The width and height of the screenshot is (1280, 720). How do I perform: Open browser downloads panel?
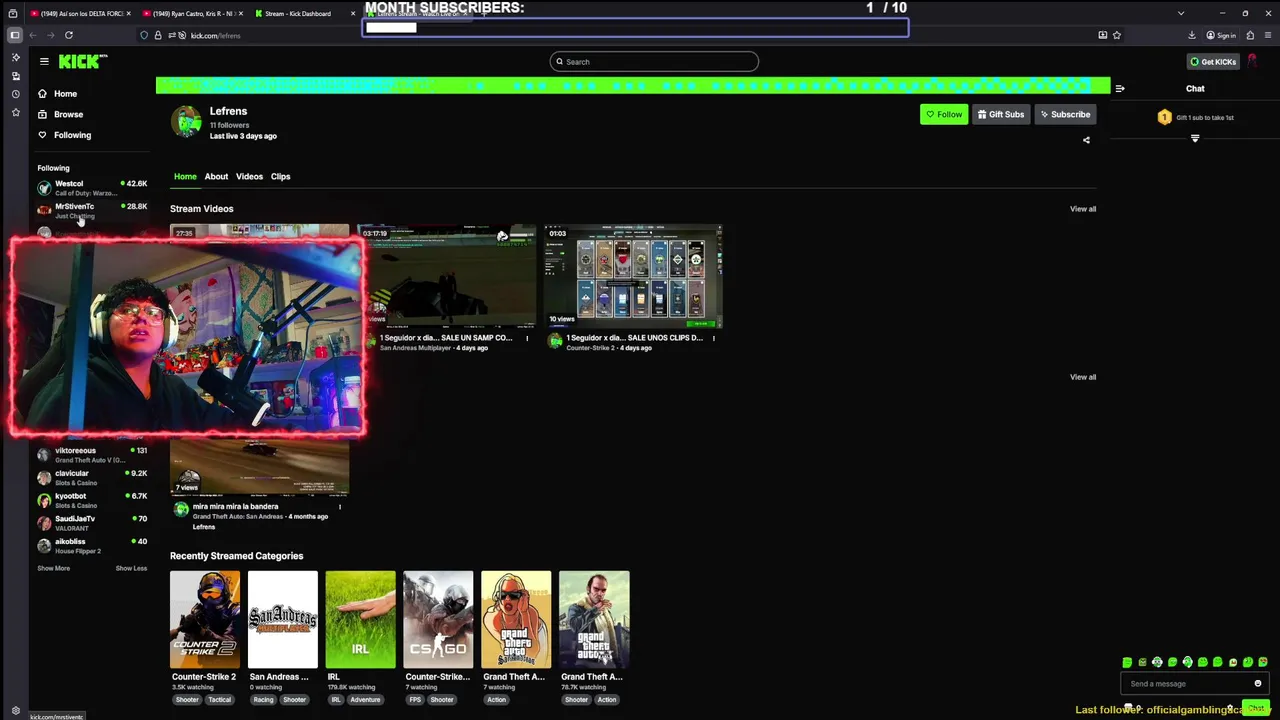1192,35
